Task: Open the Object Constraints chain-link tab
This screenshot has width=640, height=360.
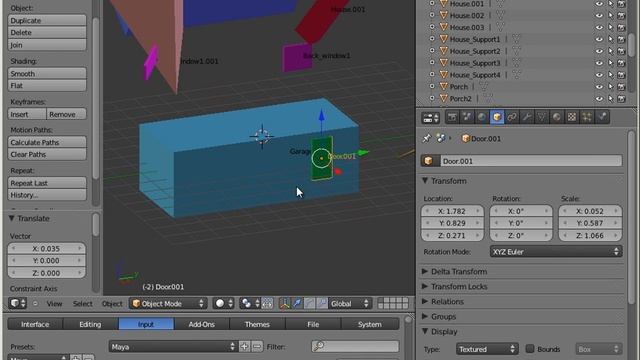Action: coord(512,118)
